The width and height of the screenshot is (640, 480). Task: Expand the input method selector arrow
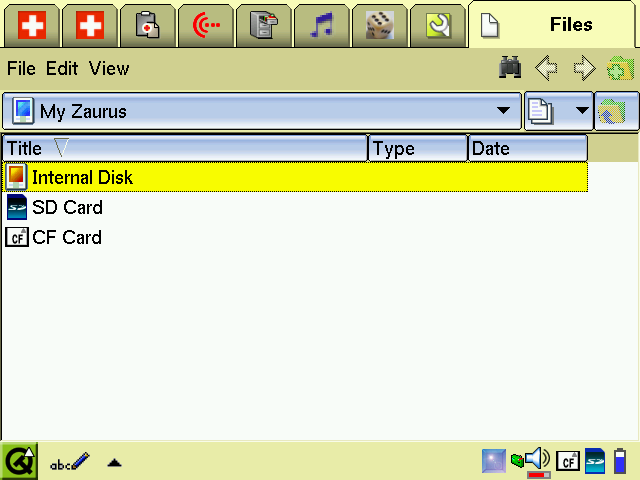[114, 462]
